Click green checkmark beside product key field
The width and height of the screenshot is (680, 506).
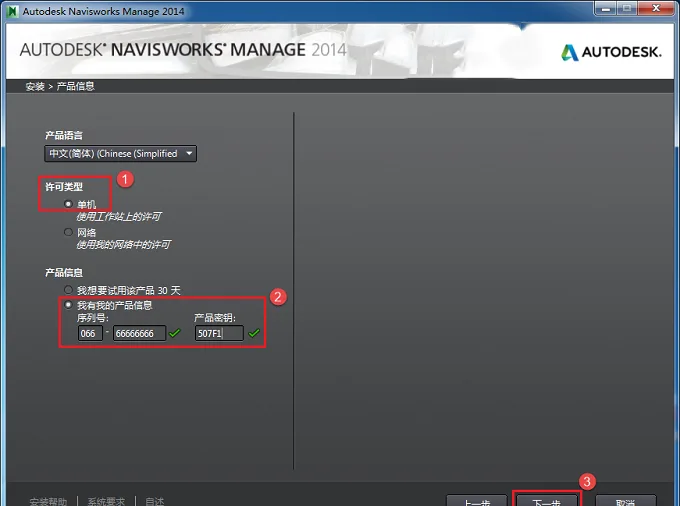(254, 333)
